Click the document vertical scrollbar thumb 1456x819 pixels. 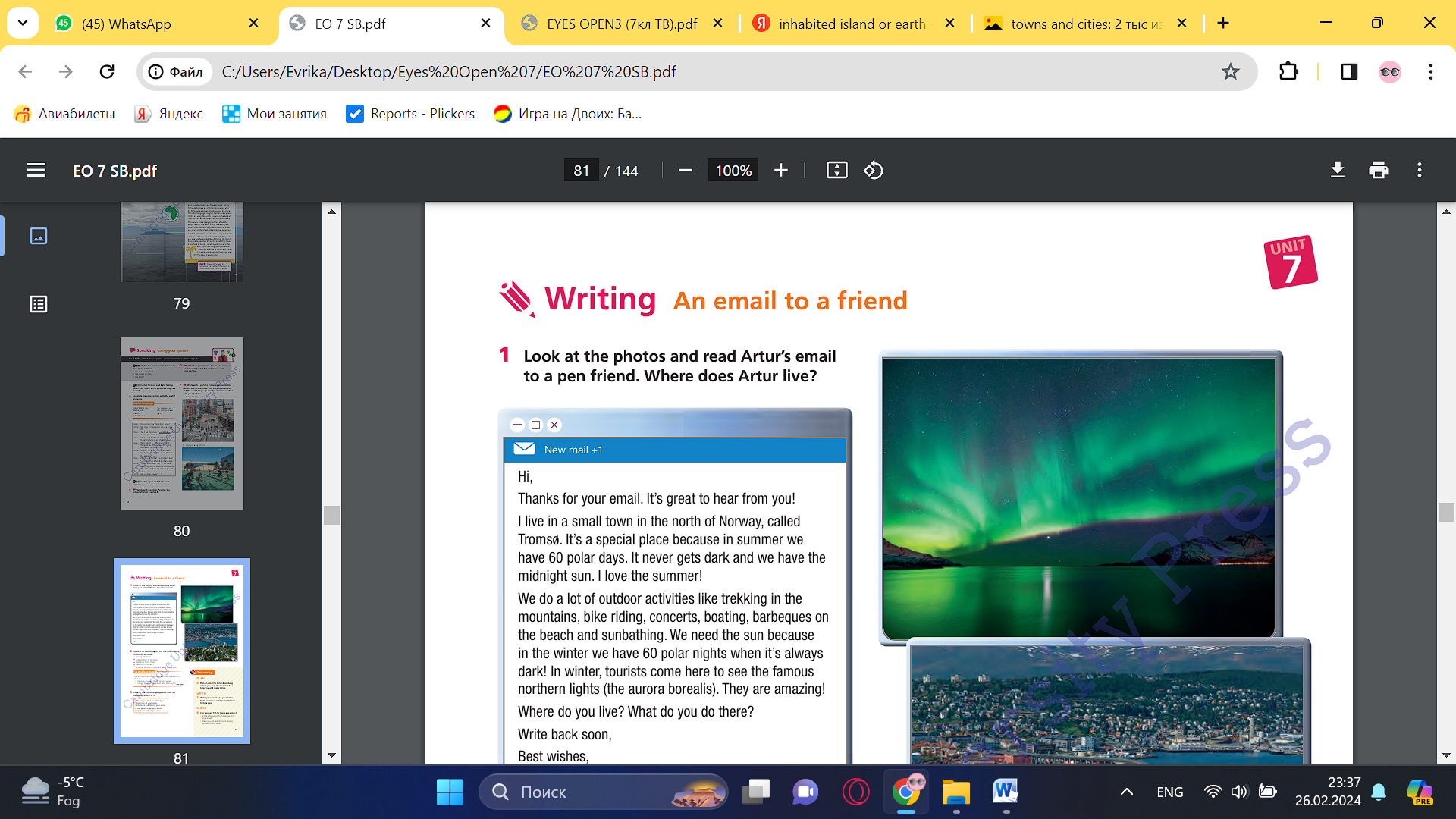pos(1446,512)
